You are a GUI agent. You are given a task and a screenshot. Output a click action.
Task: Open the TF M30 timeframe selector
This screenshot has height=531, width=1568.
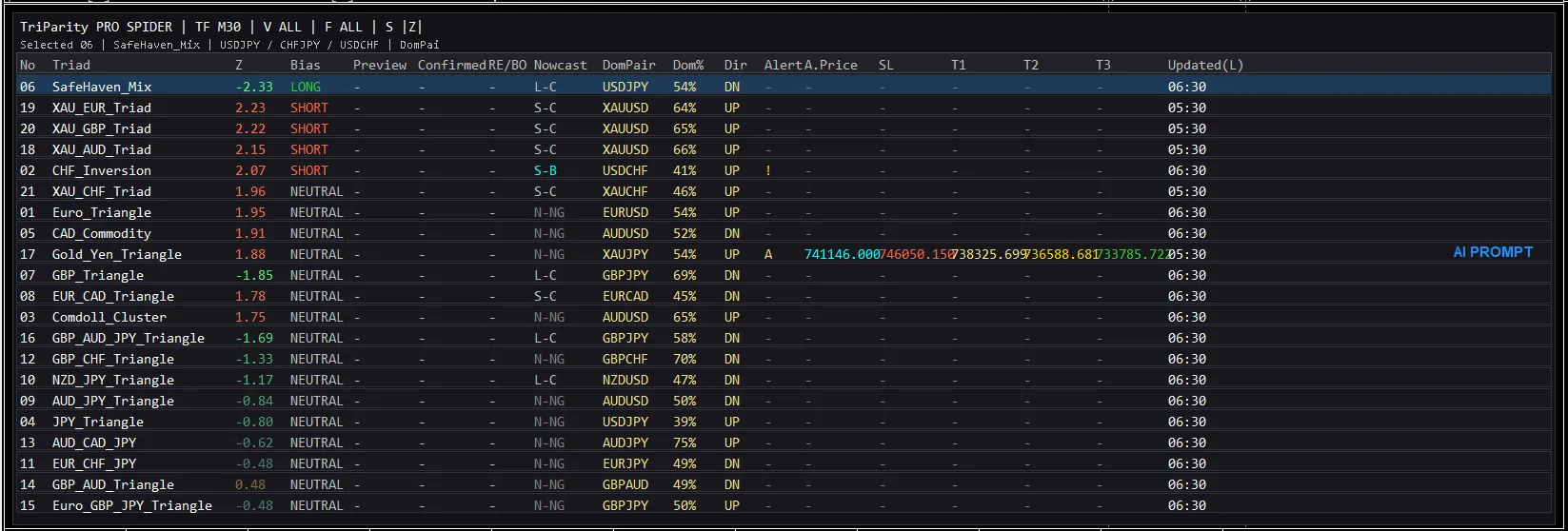(218, 27)
